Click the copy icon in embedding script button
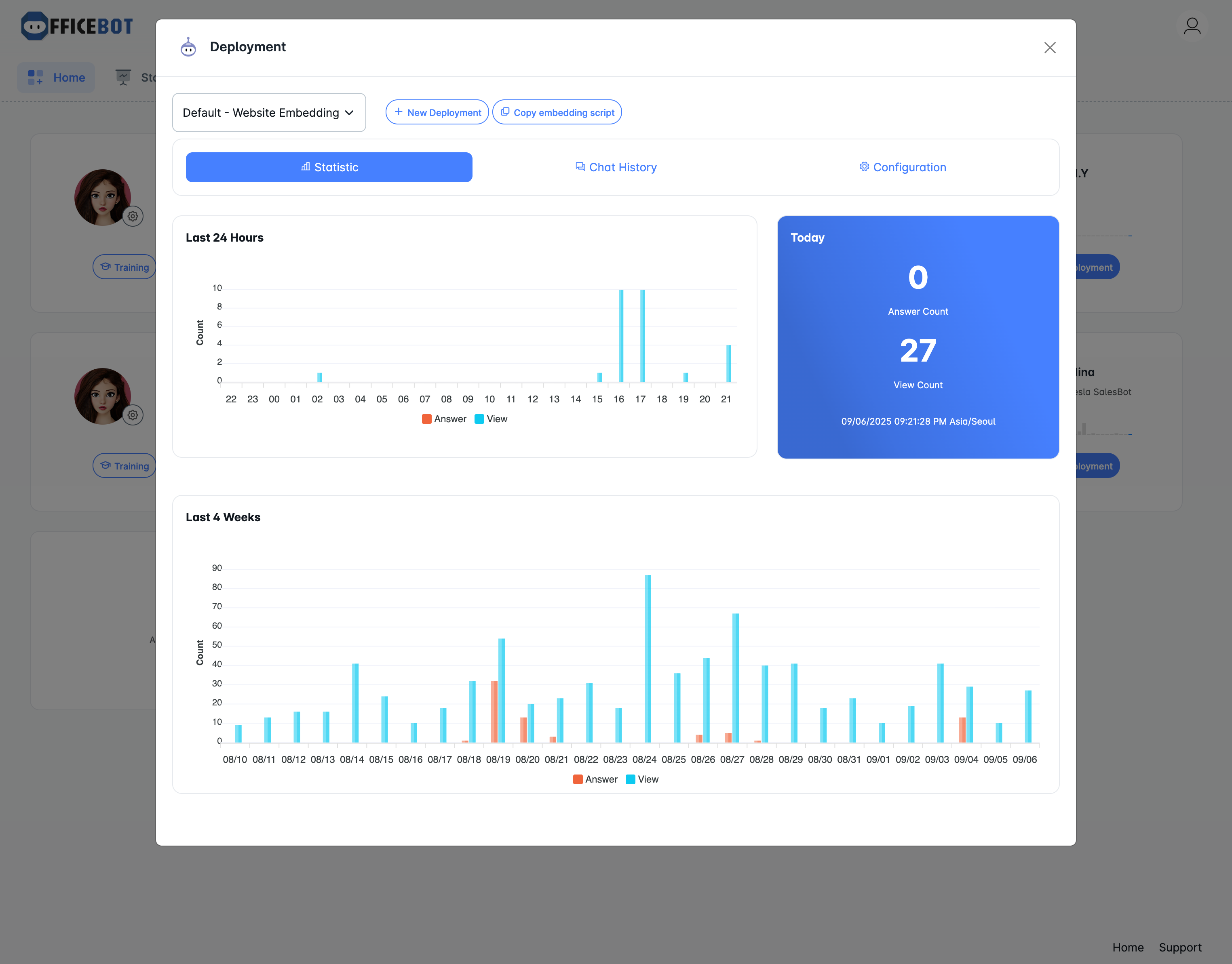1232x964 pixels. [505, 112]
